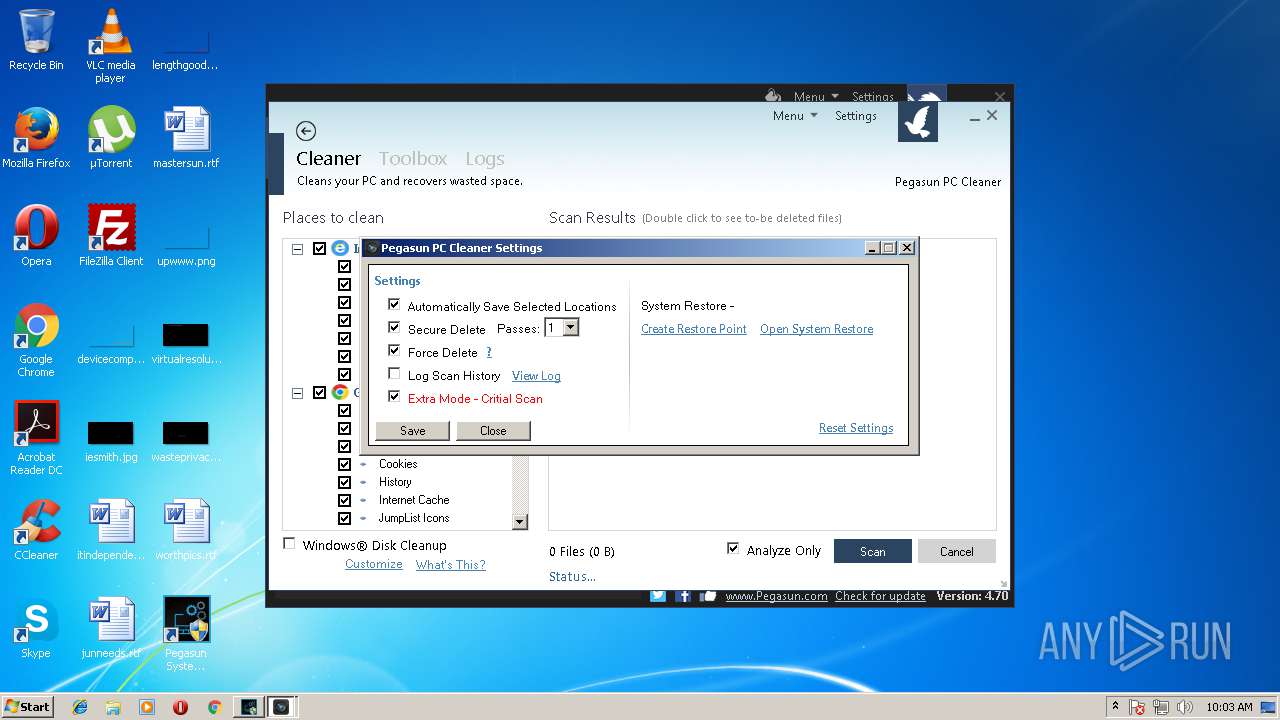Click the Cancel button
This screenshot has width=1280, height=720.
(x=956, y=551)
